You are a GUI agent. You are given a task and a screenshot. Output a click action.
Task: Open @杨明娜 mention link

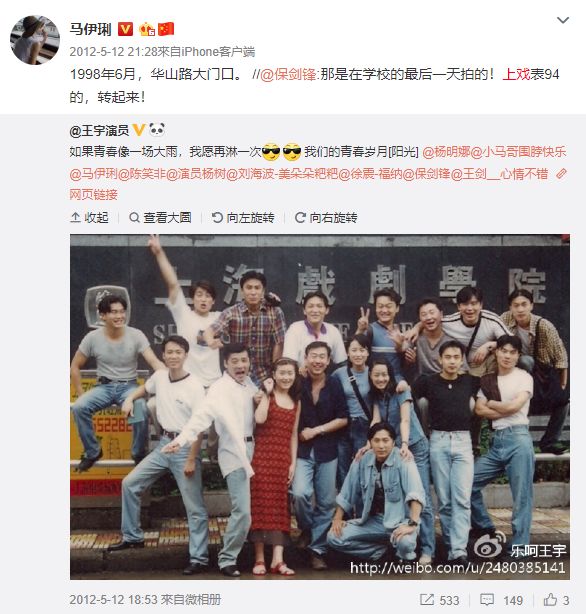446,152
